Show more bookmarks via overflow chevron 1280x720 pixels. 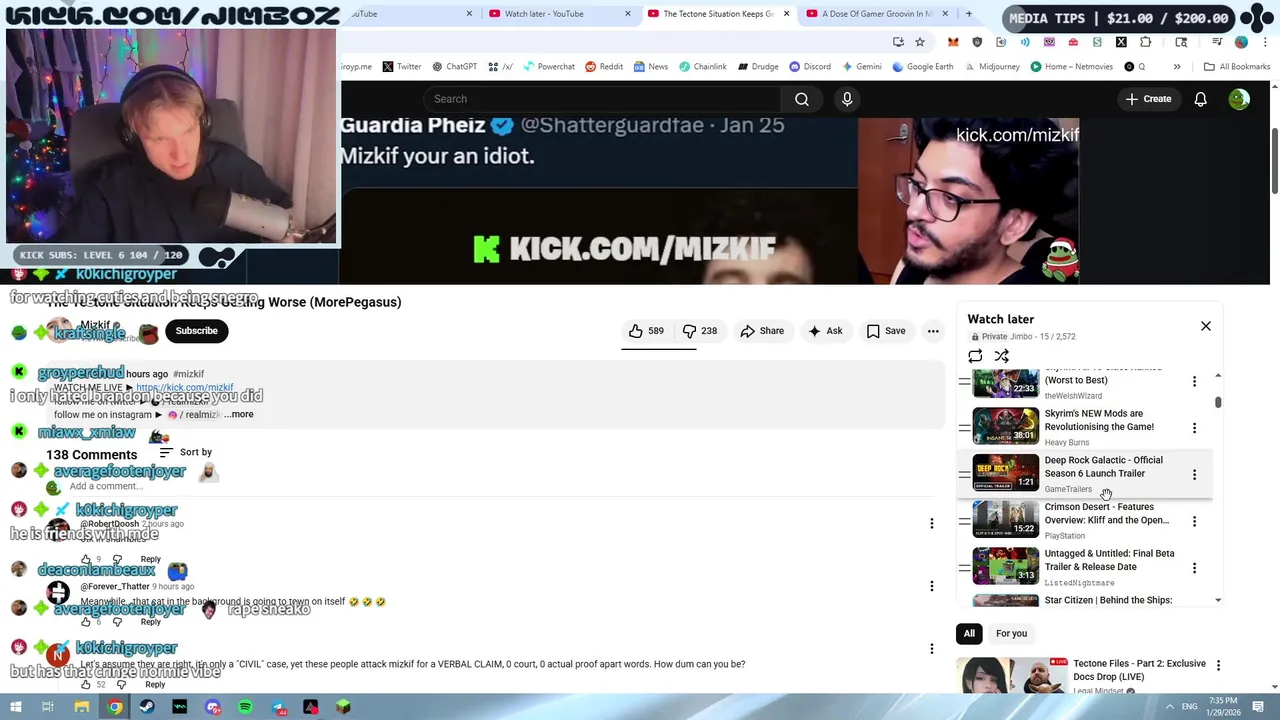[1177, 67]
